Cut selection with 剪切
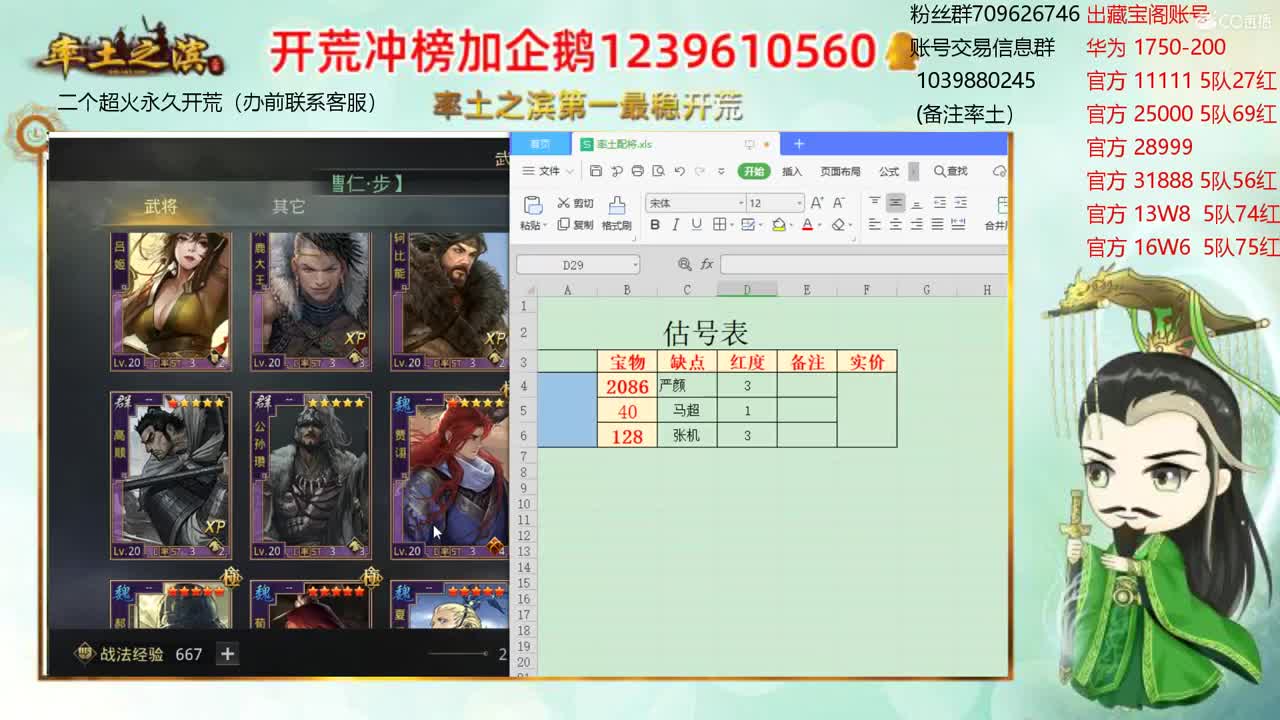The image size is (1280, 720). pos(575,203)
